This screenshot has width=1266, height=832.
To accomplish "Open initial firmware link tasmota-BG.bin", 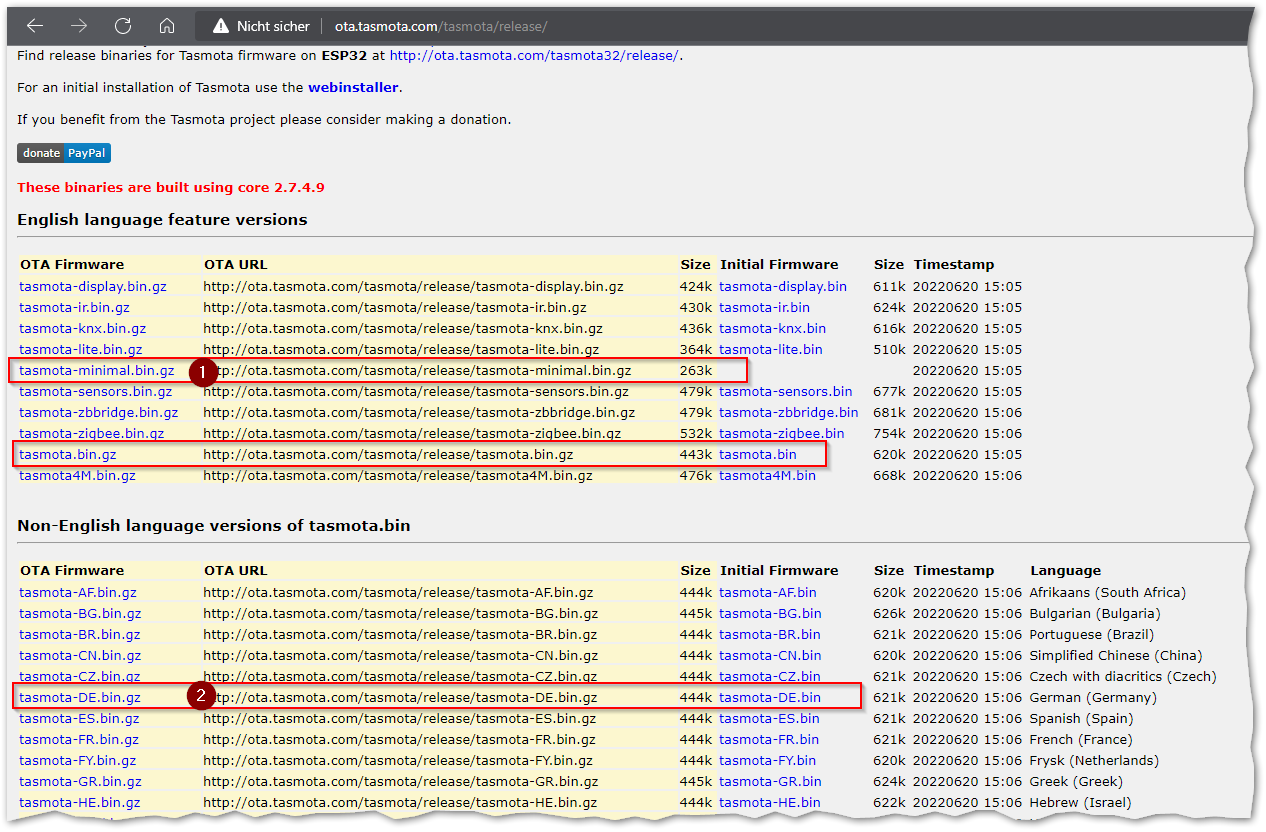I will [770, 614].
